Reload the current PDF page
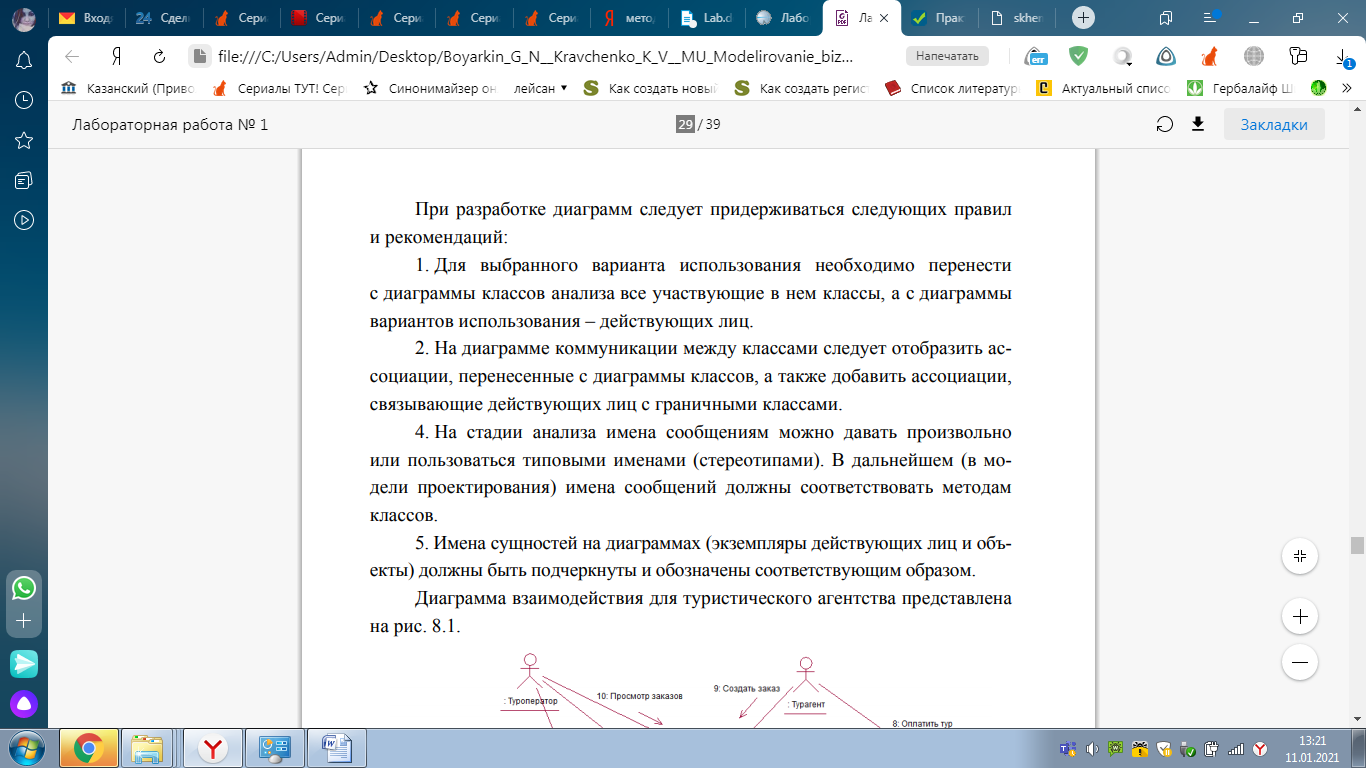1366x768 pixels. point(159,57)
